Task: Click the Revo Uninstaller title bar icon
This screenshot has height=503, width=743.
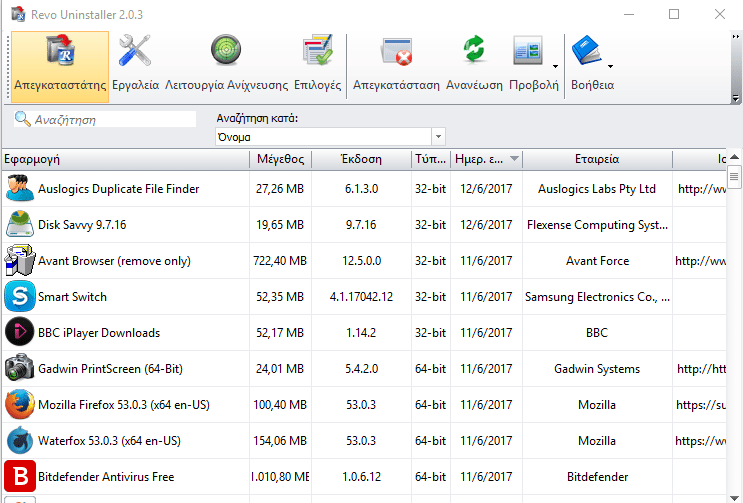Action: pos(18,14)
